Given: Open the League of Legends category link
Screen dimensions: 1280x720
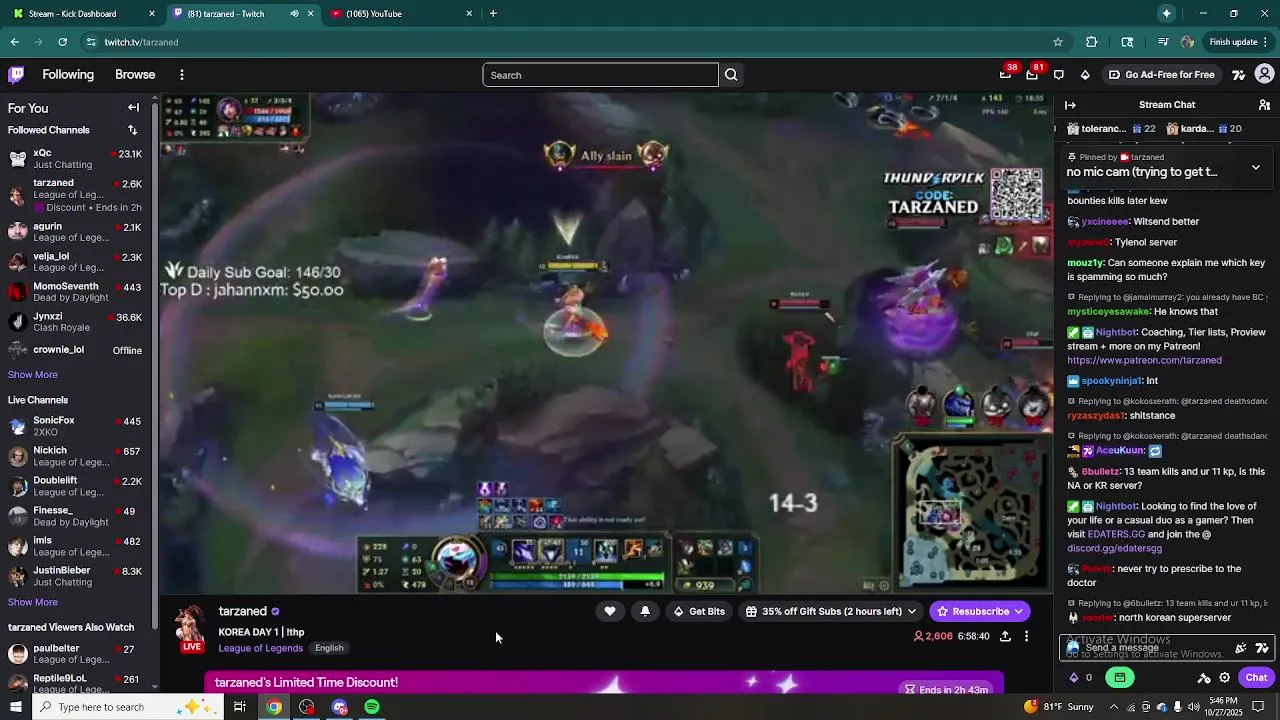Looking at the screenshot, I should tap(260, 648).
